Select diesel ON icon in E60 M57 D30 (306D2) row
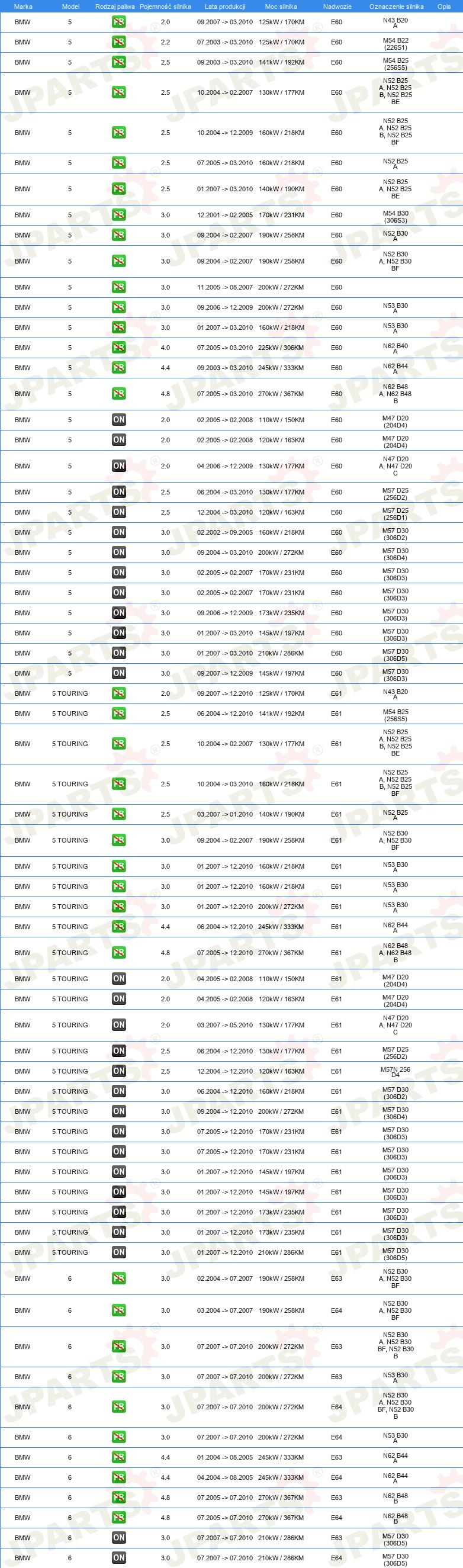Viewport: 463px width, 1568px height. (x=118, y=532)
